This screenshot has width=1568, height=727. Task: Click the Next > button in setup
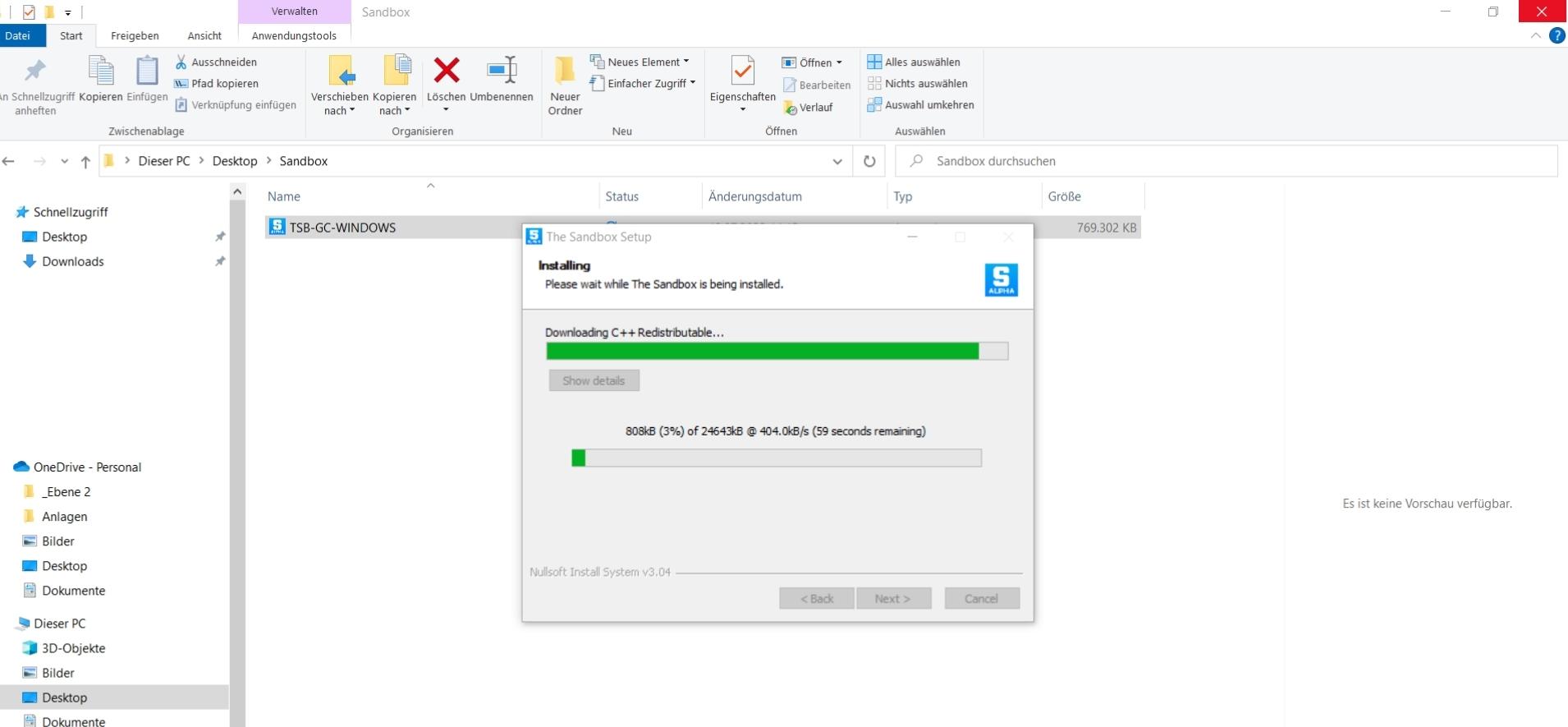point(893,598)
